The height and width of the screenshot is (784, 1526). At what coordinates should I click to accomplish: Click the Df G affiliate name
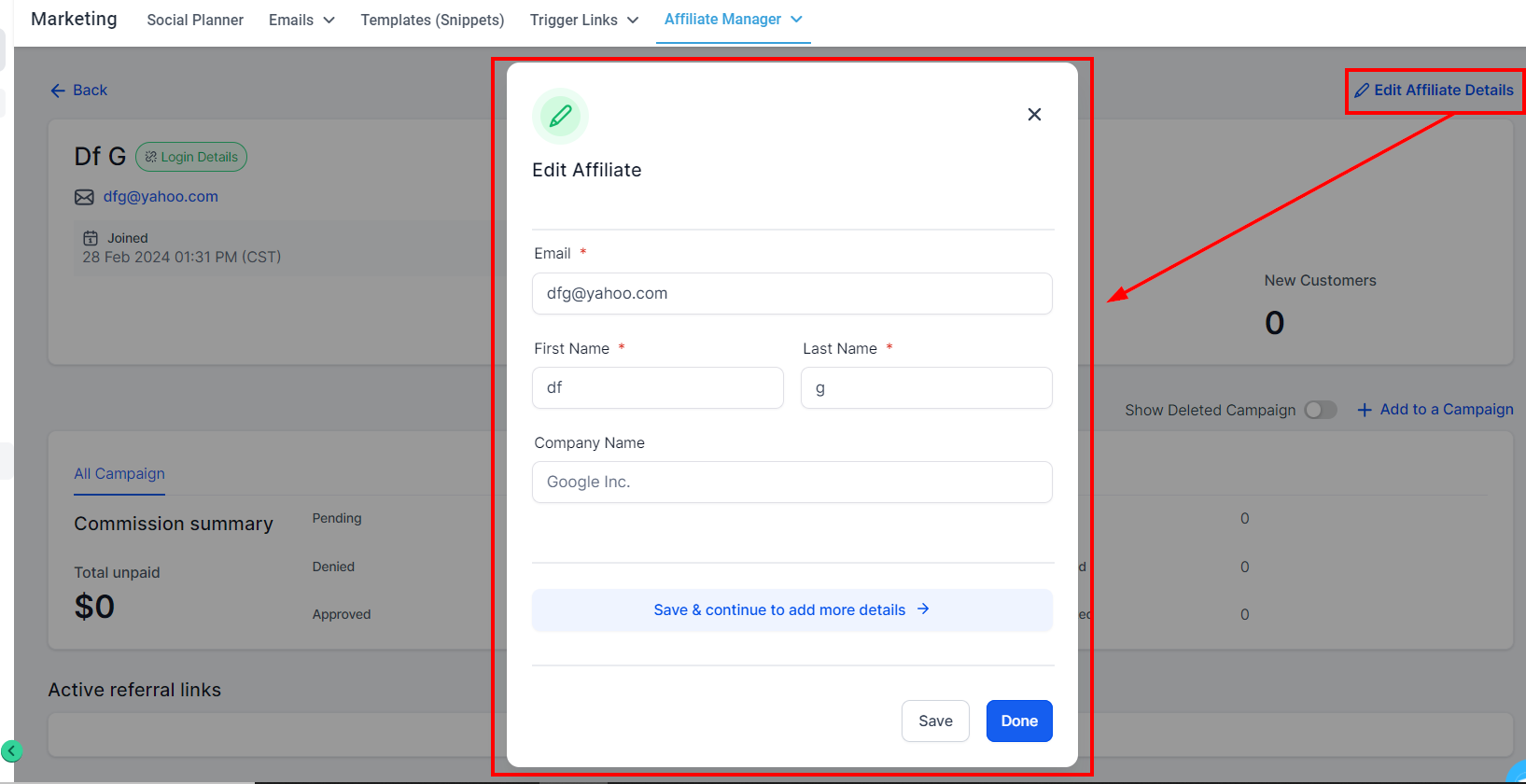100,156
